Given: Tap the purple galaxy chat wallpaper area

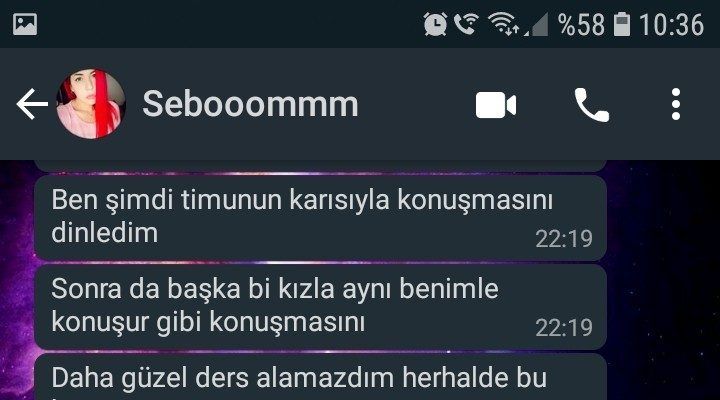Looking at the screenshot, I should tap(663, 280).
